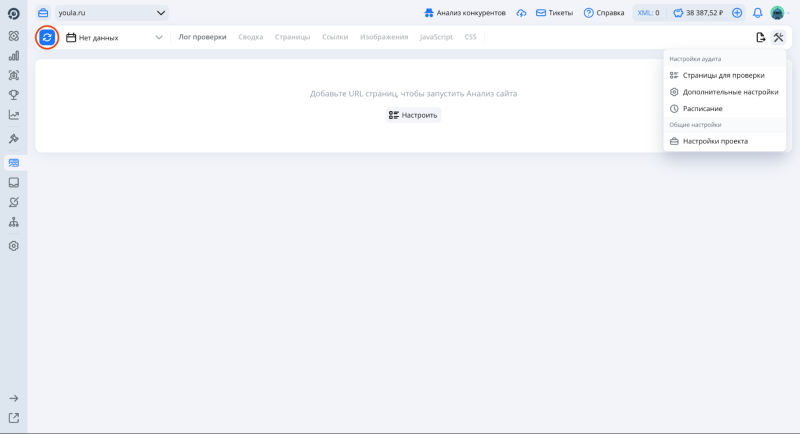Click the plus icon to add balance
800x434 pixels.
pos(737,13)
